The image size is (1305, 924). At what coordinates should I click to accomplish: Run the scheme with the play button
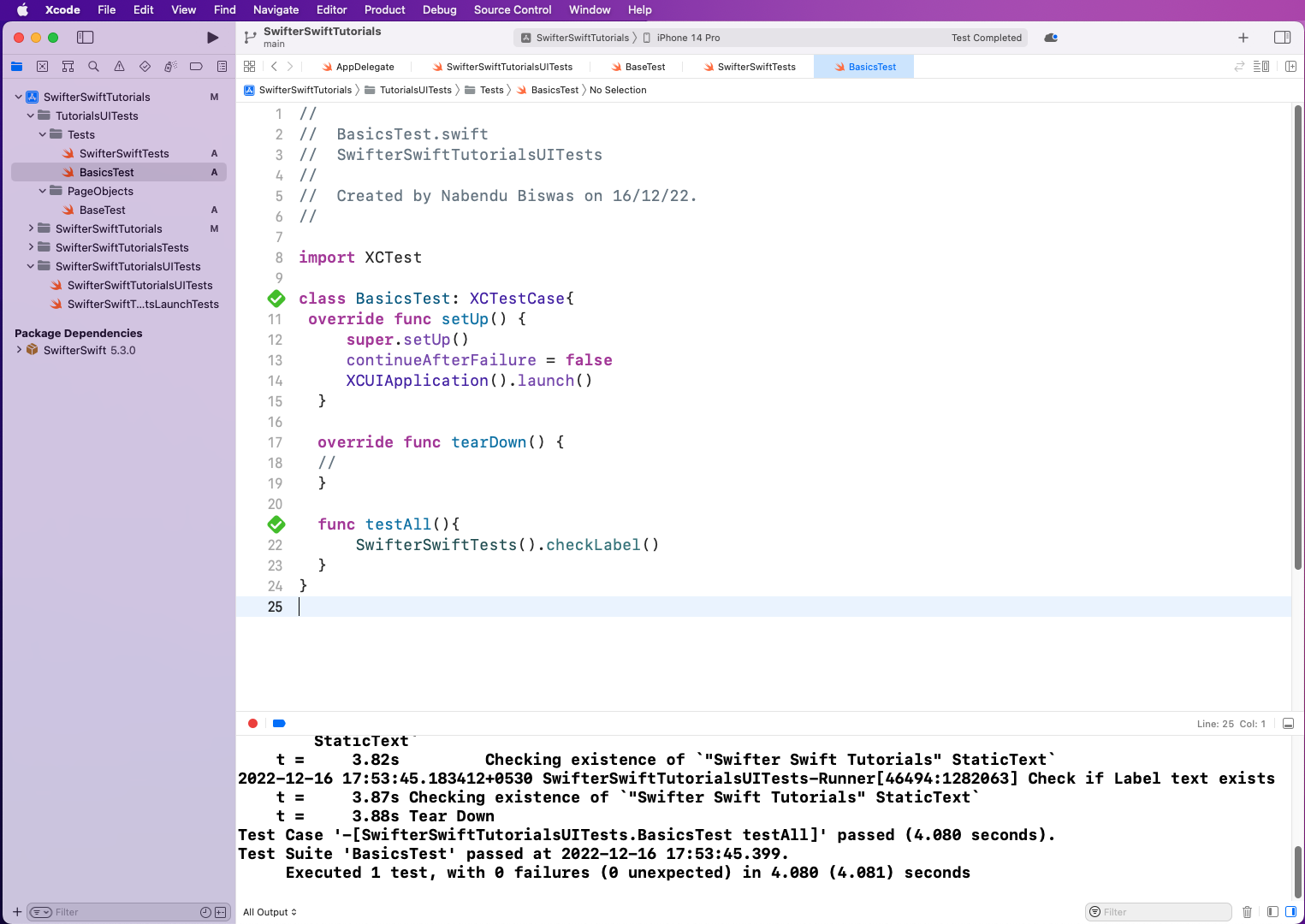213,38
